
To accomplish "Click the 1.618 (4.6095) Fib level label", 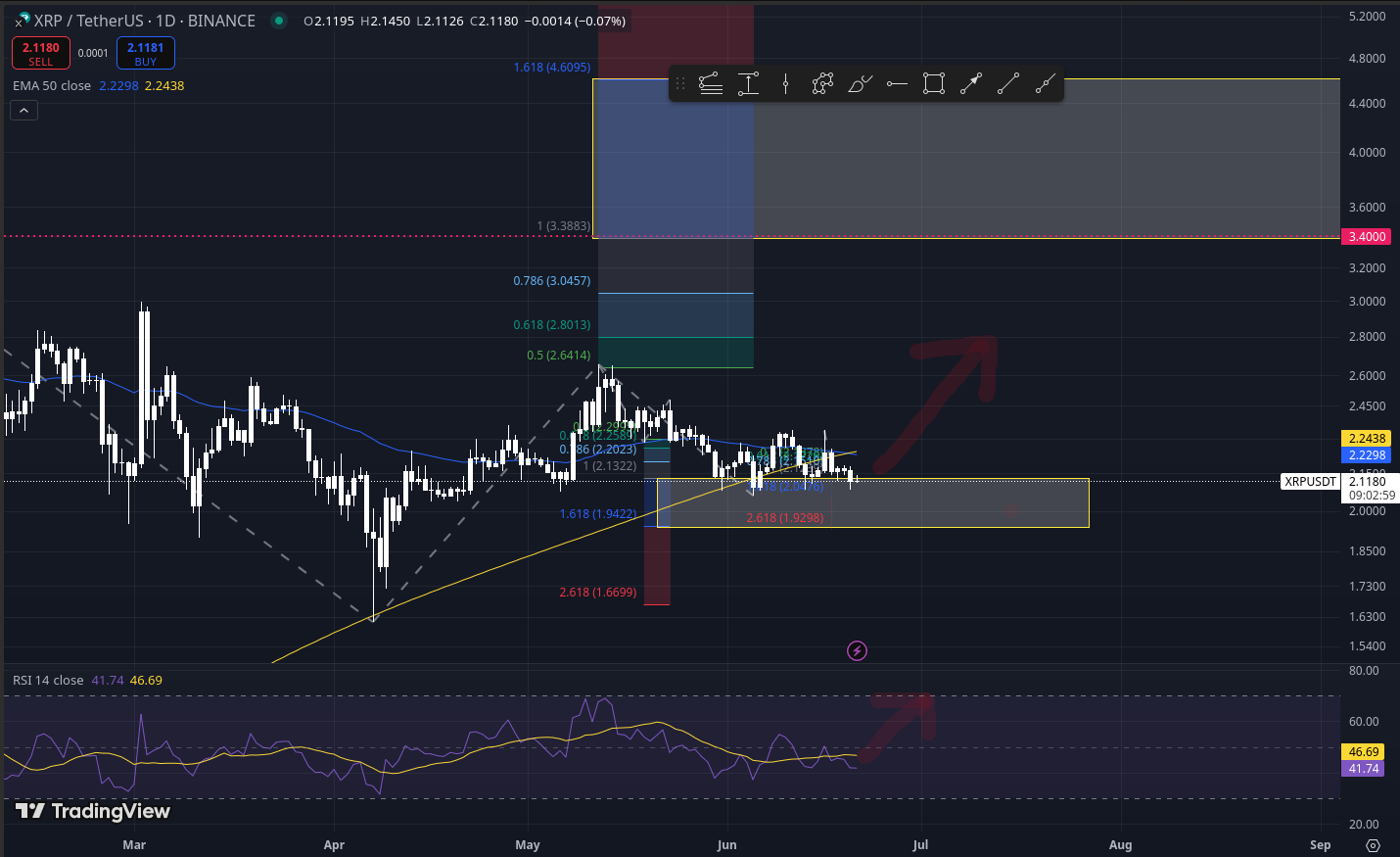I will click(x=552, y=67).
